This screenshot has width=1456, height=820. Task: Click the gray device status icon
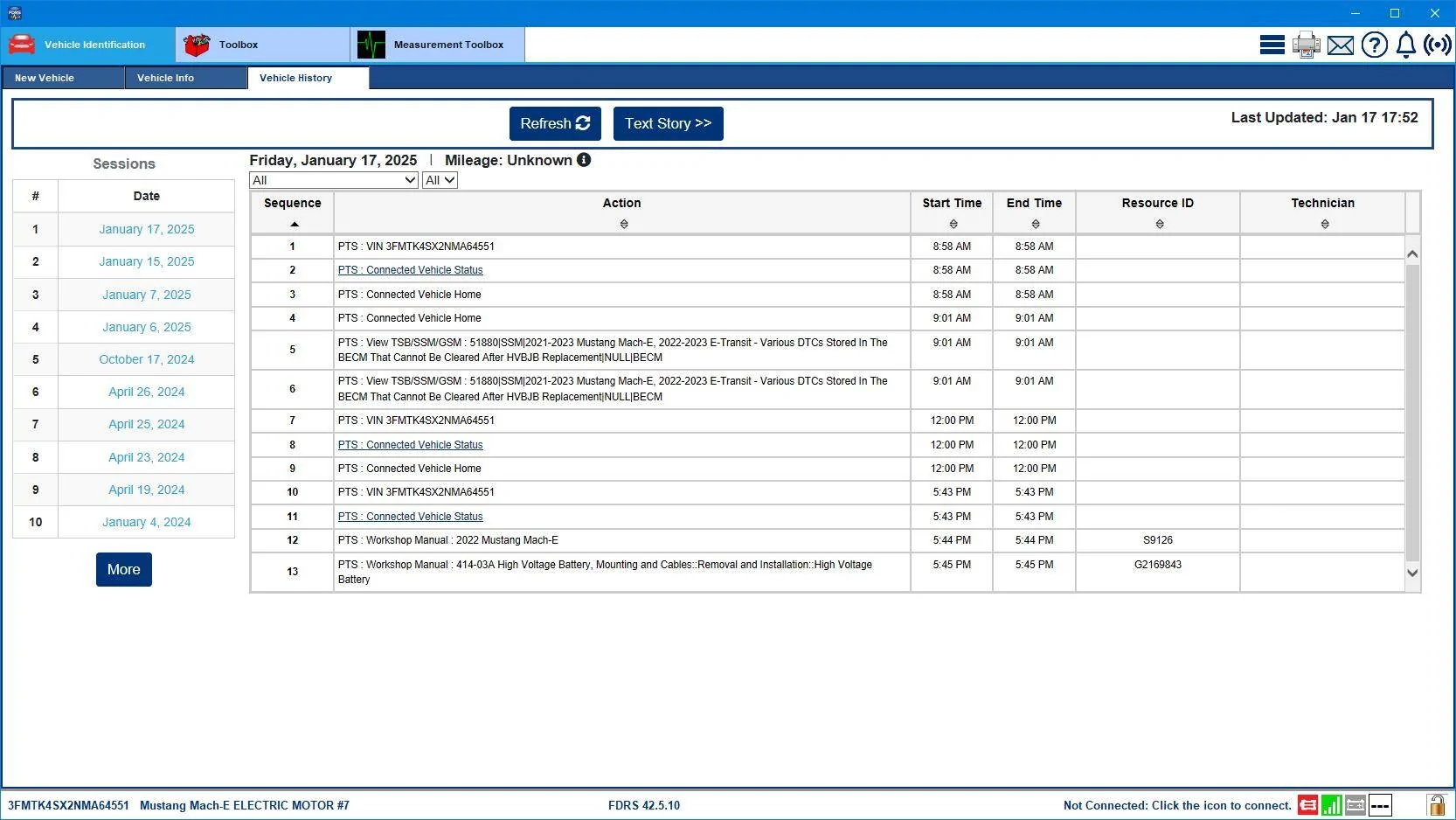1355,805
